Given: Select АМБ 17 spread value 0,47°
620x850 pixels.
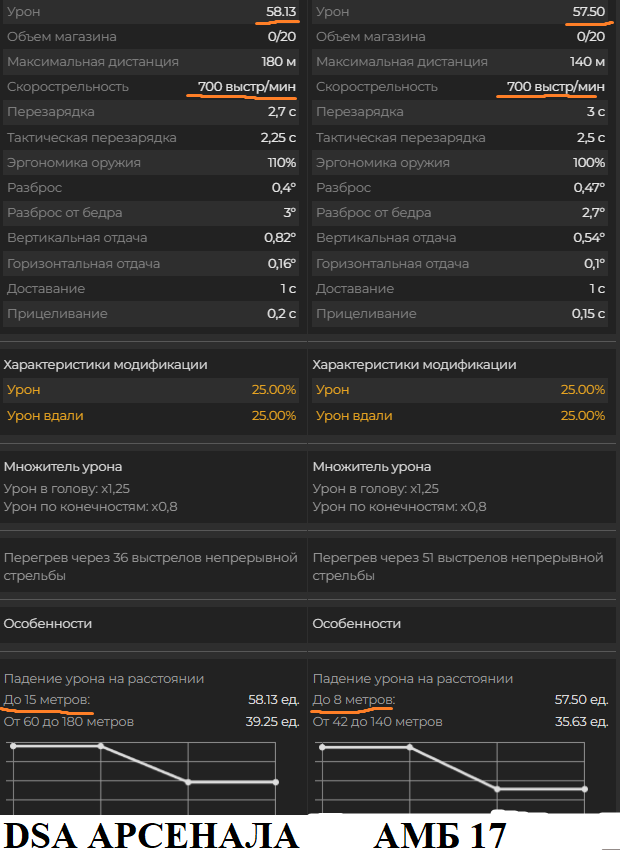Looking at the screenshot, I should pyautogui.click(x=589, y=188).
